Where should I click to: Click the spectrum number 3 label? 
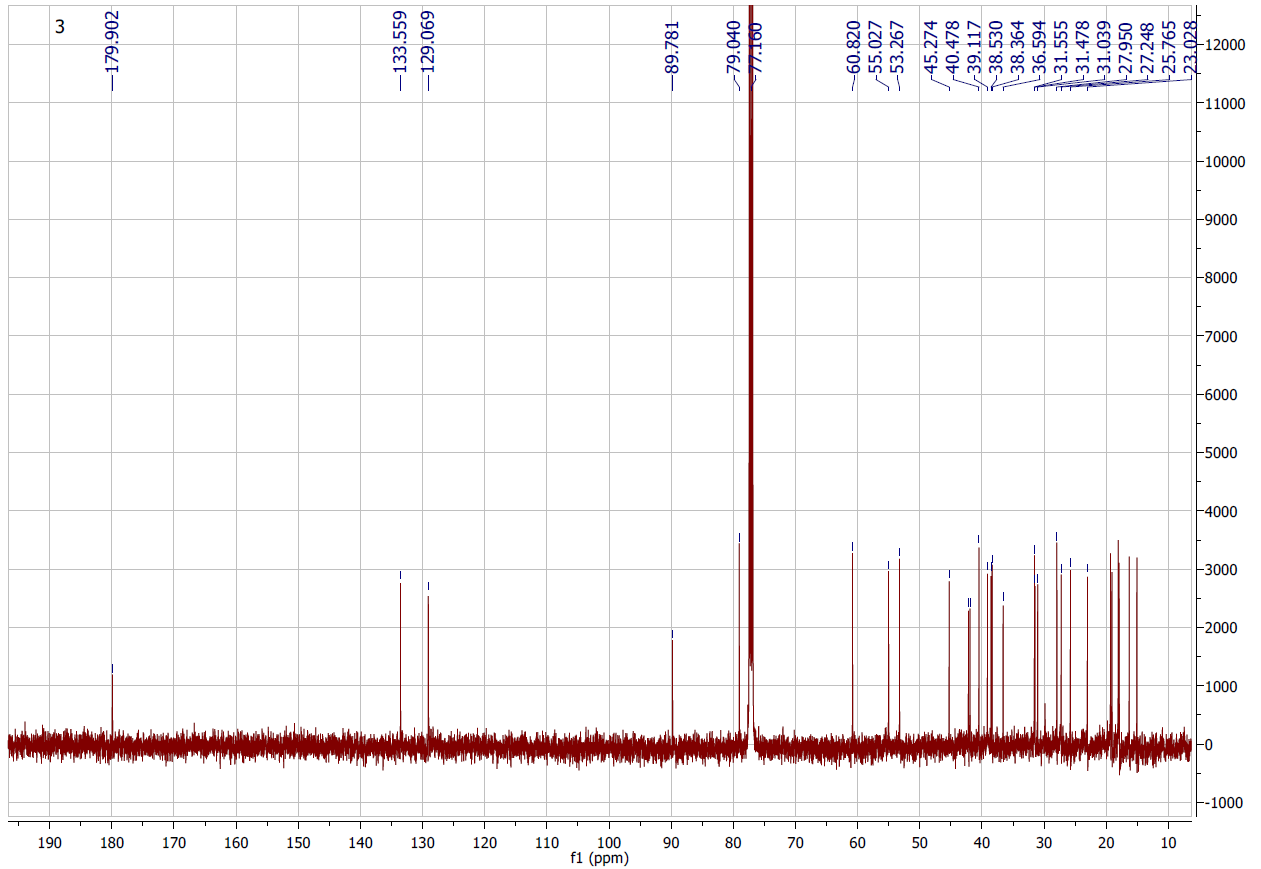point(59,27)
